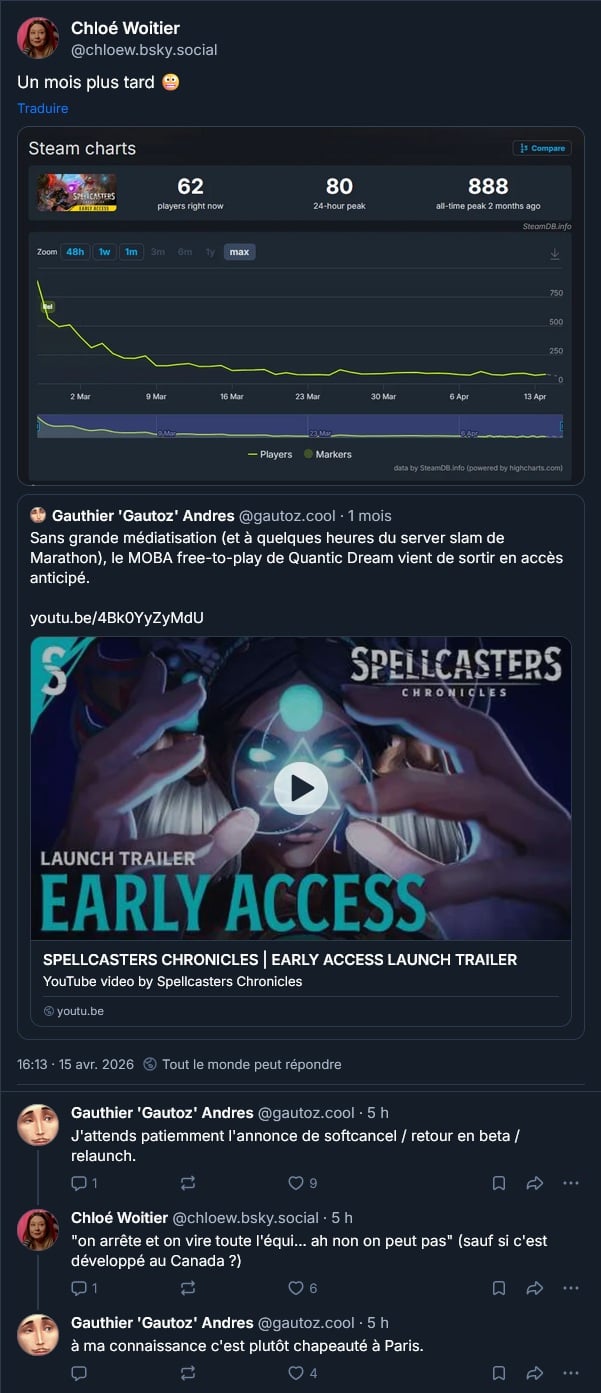Open the Spellcasters Chronicles YouTube card title
The height and width of the screenshot is (1393, 601).
point(280,959)
